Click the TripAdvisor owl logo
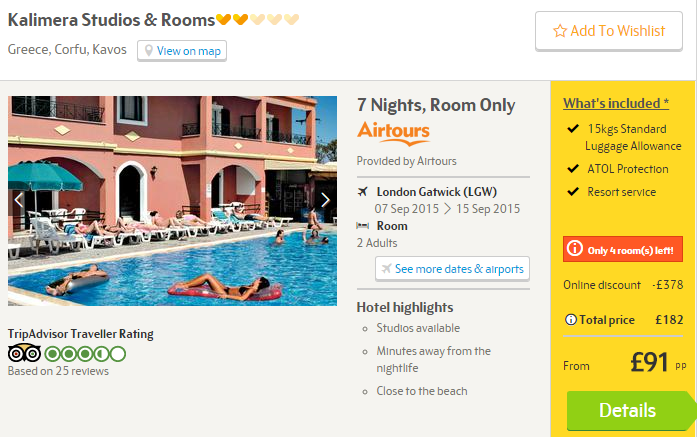The width and height of the screenshot is (697, 437). (x=24, y=353)
